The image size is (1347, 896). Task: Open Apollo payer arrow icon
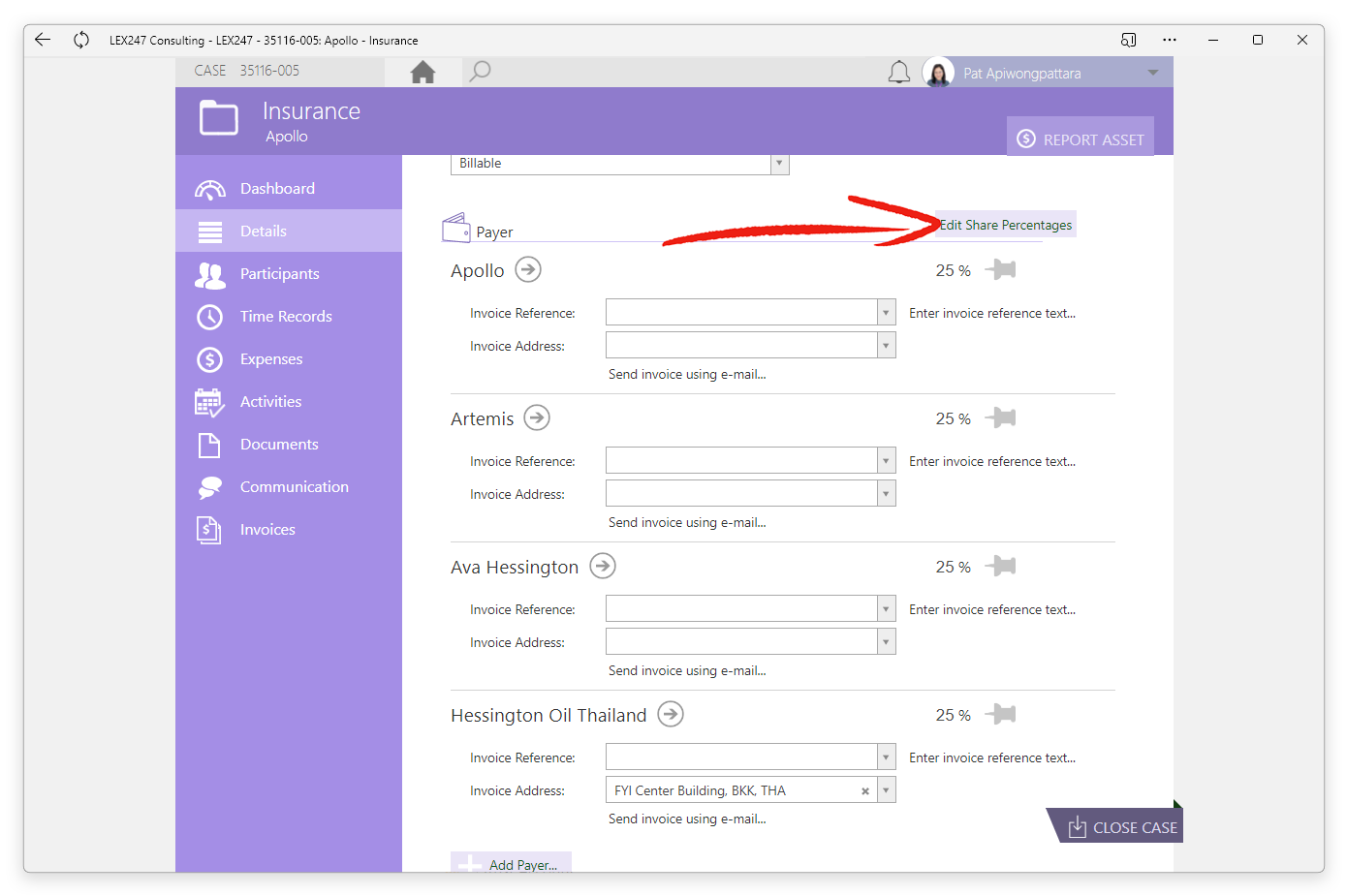tap(528, 269)
